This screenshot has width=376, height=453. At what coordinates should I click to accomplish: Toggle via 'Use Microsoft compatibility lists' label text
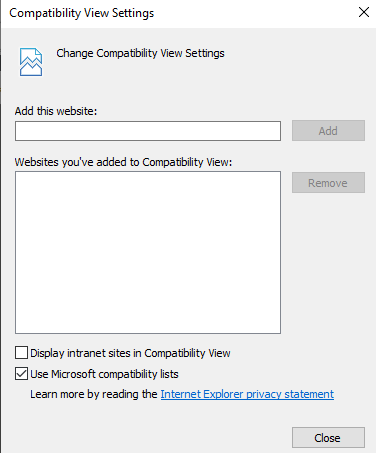tap(104, 374)
